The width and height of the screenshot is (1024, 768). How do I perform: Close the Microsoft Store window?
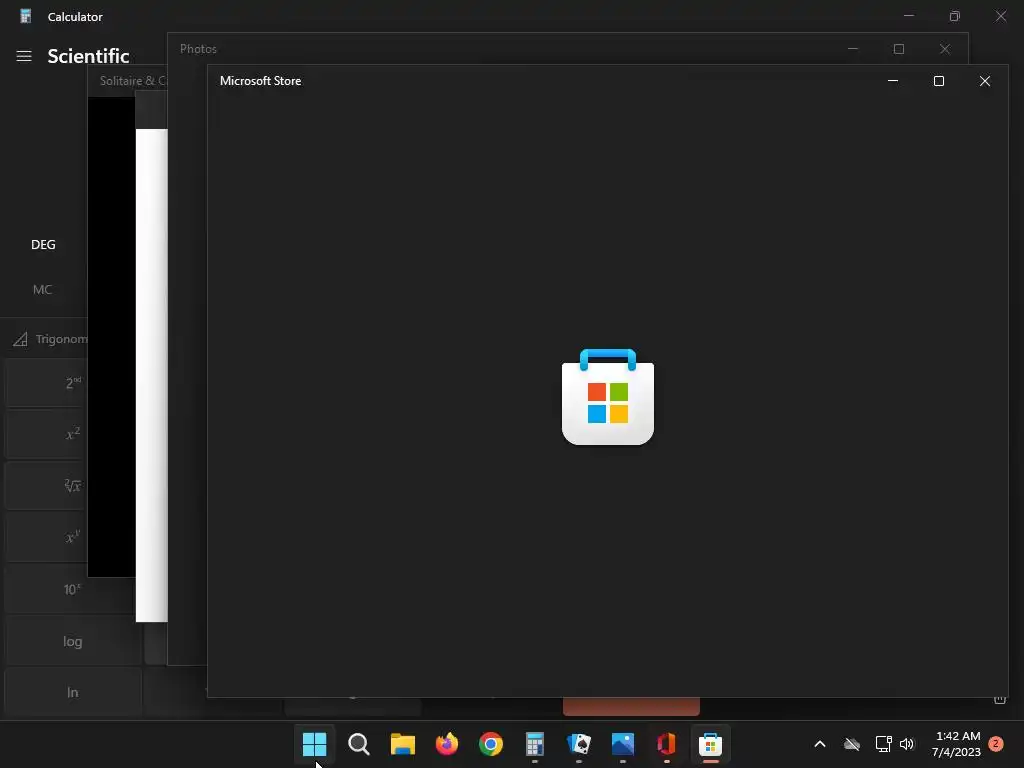[x=985, y=81]
